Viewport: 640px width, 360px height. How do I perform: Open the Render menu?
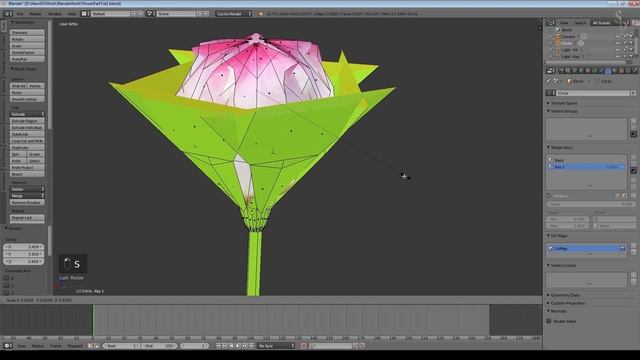point(35,13)
